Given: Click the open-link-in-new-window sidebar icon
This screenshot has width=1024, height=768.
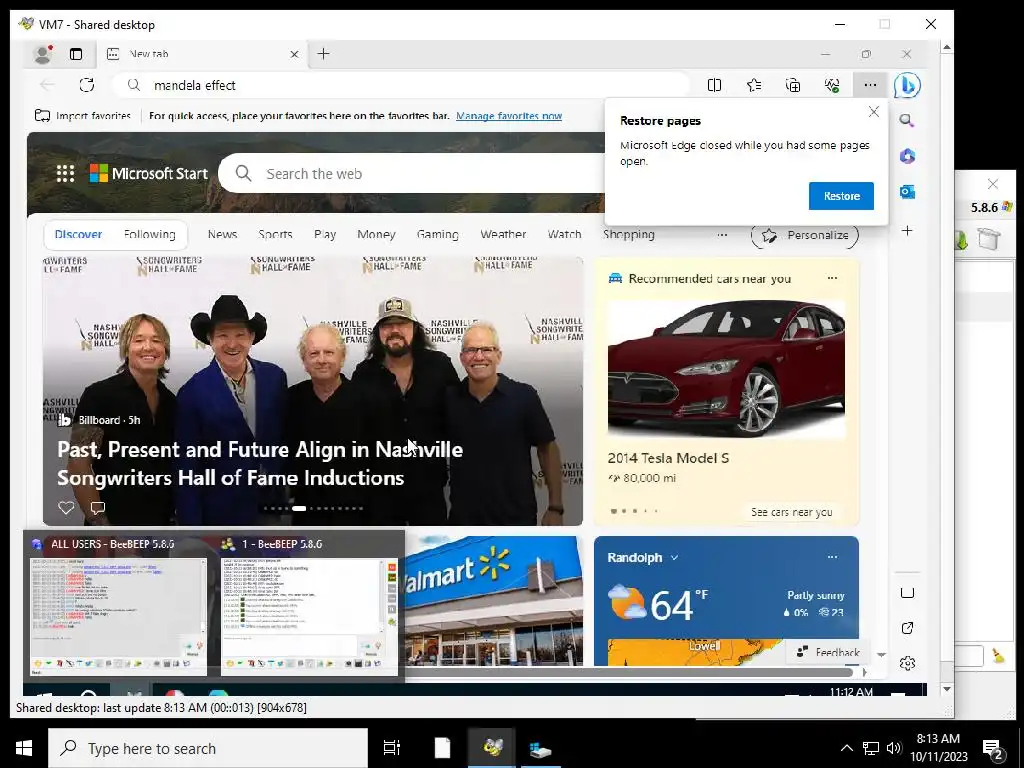Looking at the screenshot, I should (907, 628).
